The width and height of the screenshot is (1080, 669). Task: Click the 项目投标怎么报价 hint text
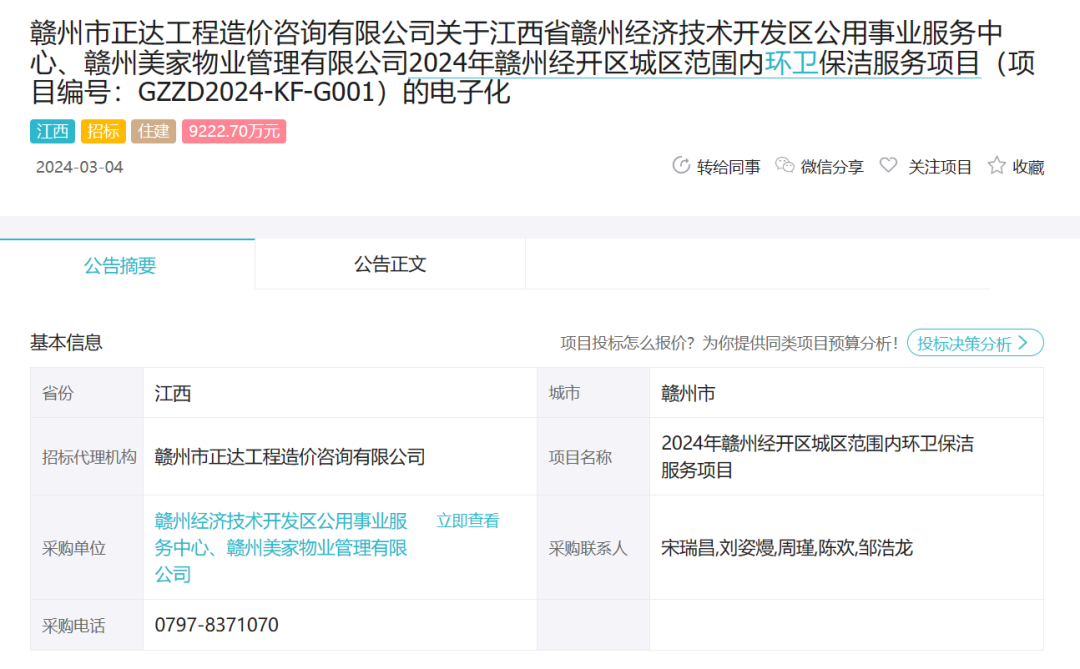[x=729, y=343]
